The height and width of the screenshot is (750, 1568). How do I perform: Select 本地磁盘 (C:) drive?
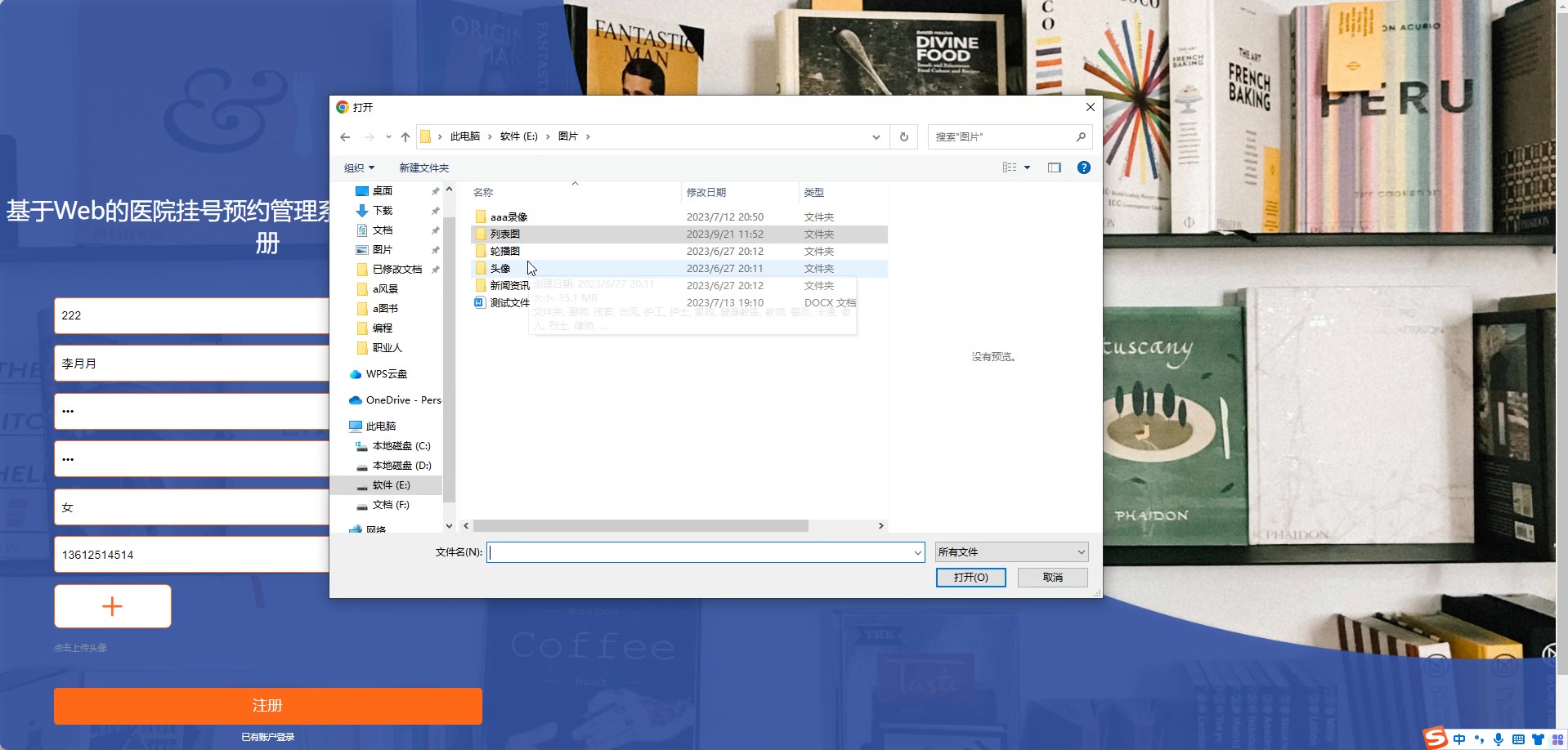click(401, 446)
